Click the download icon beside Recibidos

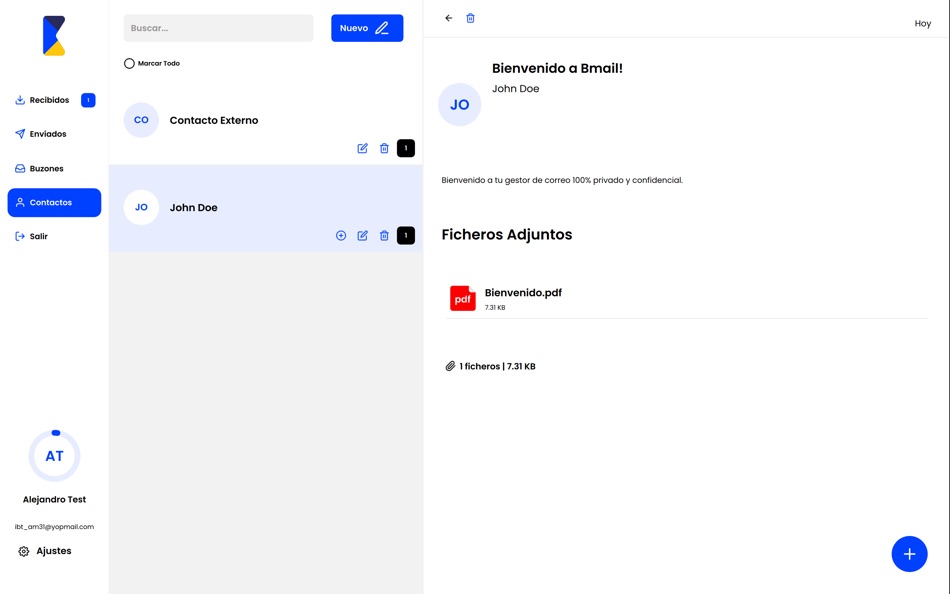click(x=18, y=100)
